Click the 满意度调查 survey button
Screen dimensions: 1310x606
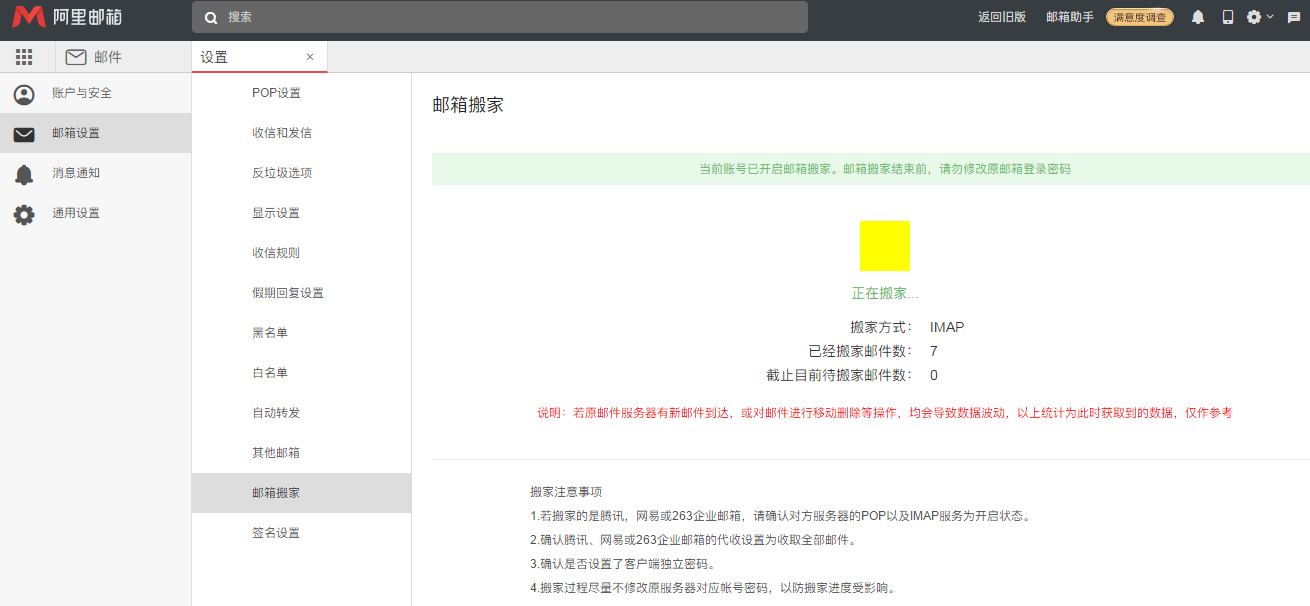tap(1140, 17)
